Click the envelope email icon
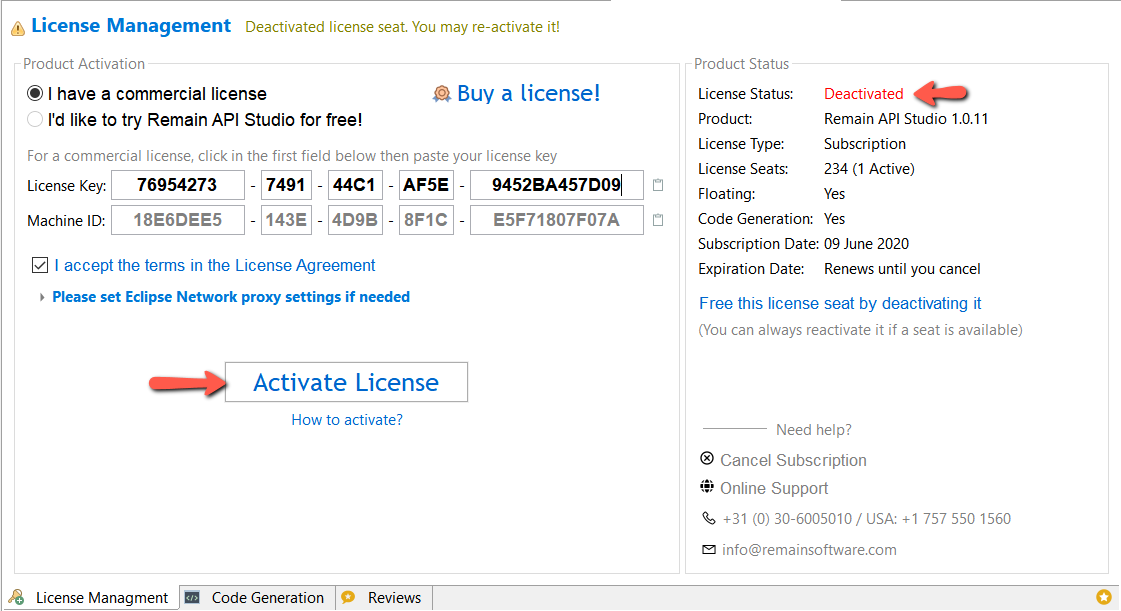 (708, 550)
